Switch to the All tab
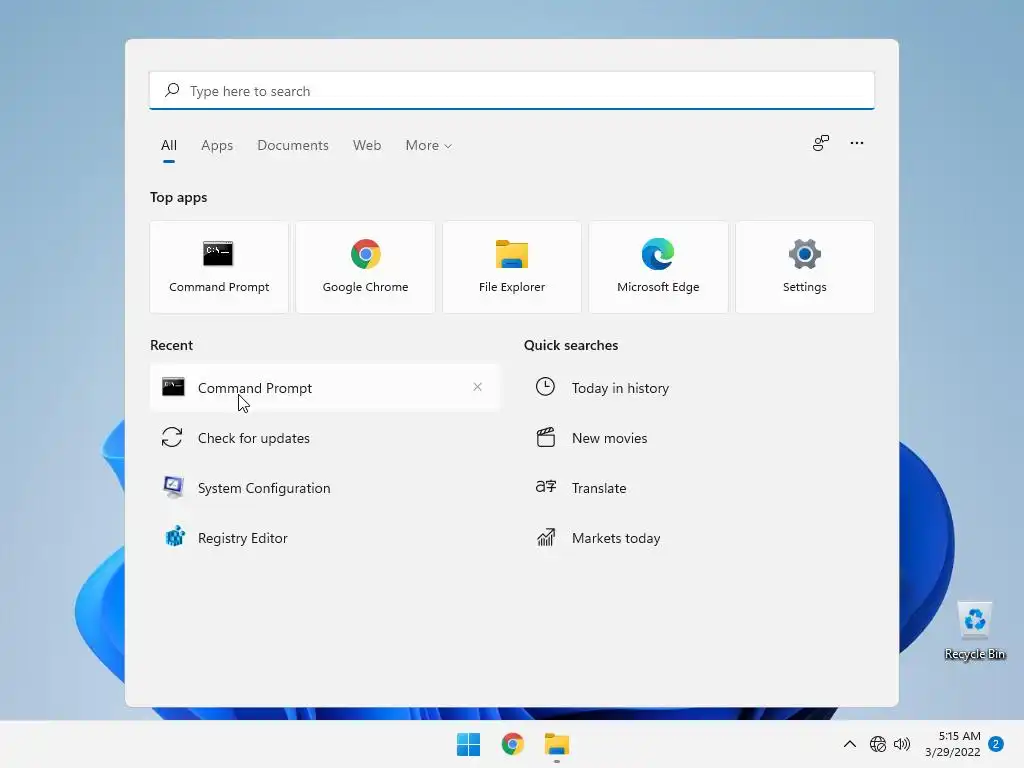Screen dimensions: 1024x768 [168, 145]
